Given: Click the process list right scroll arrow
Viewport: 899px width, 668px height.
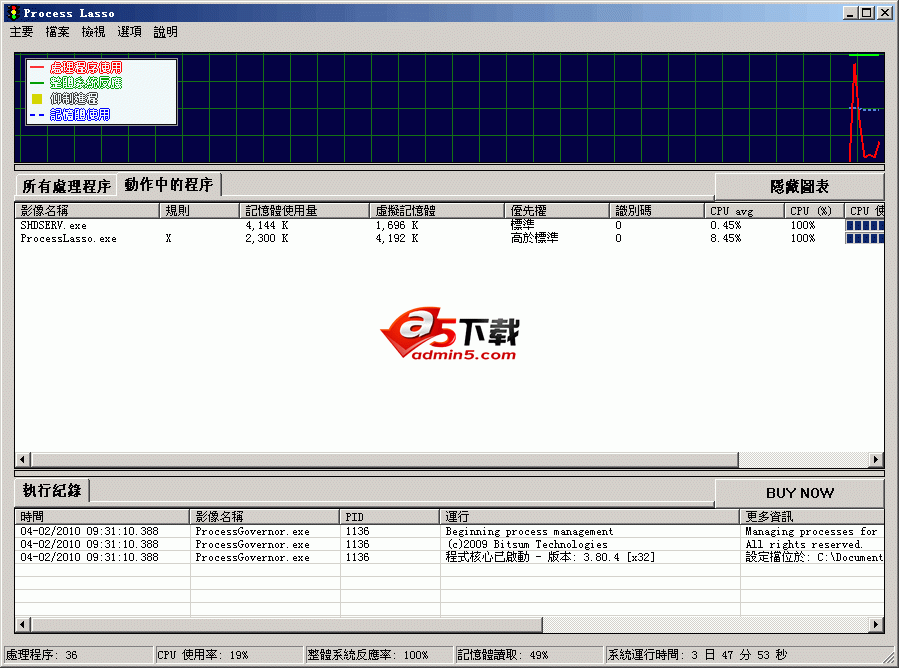Looking at the screenshot, I should point(877,460).
